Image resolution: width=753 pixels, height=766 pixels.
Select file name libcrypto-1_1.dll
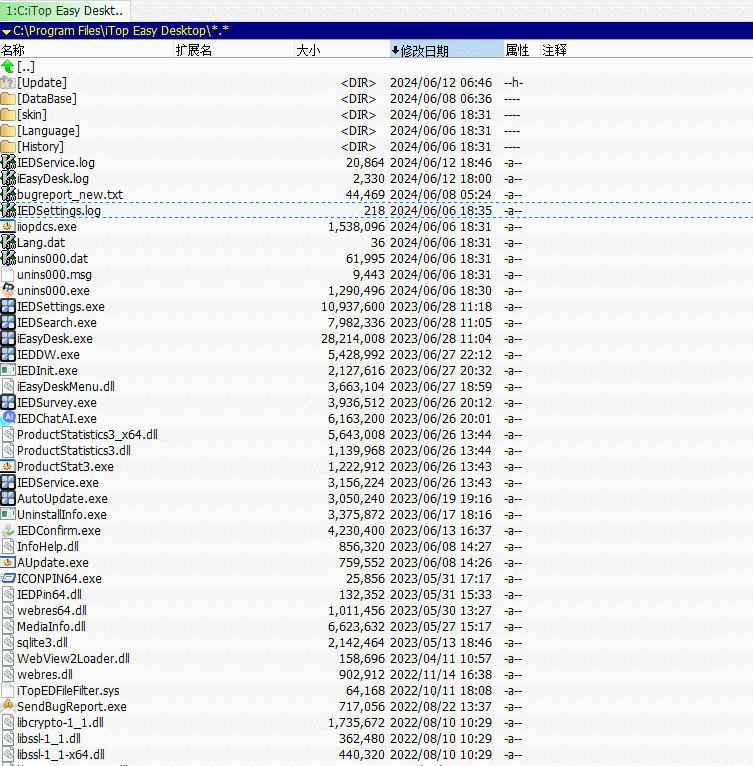pos(60,723)
